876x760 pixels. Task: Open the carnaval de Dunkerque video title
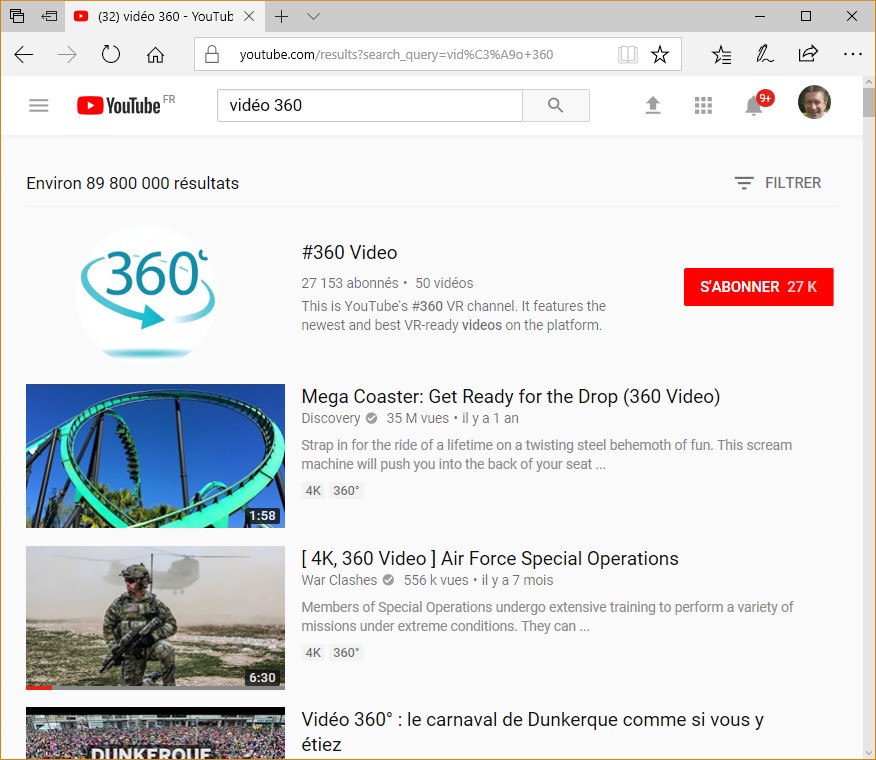tap(532, 732)
